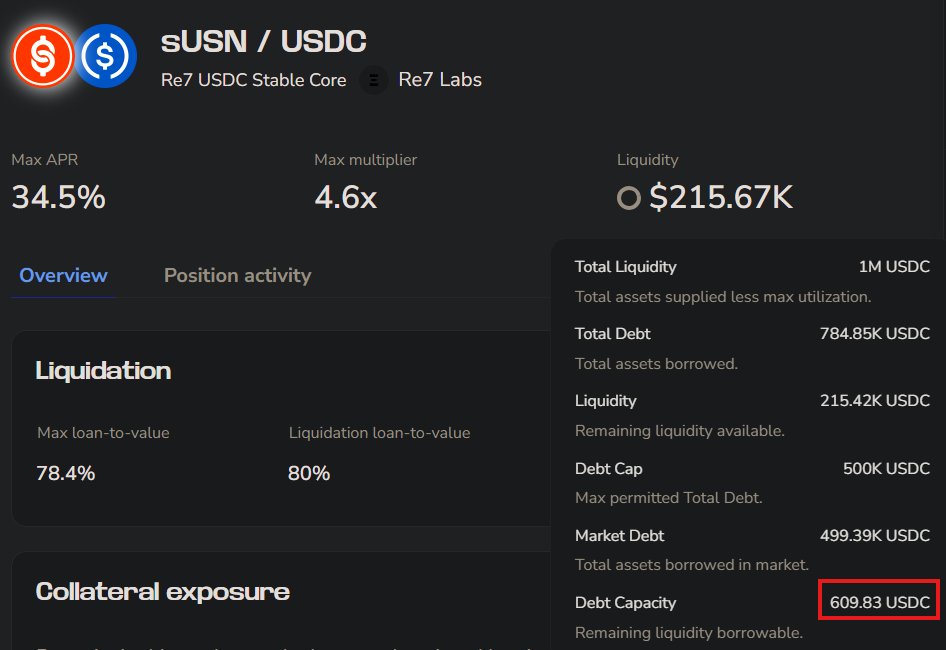Viewport: 946px width, 650px height.
Task: Click the $215.67K liquidity value
Action: (721, 197)
